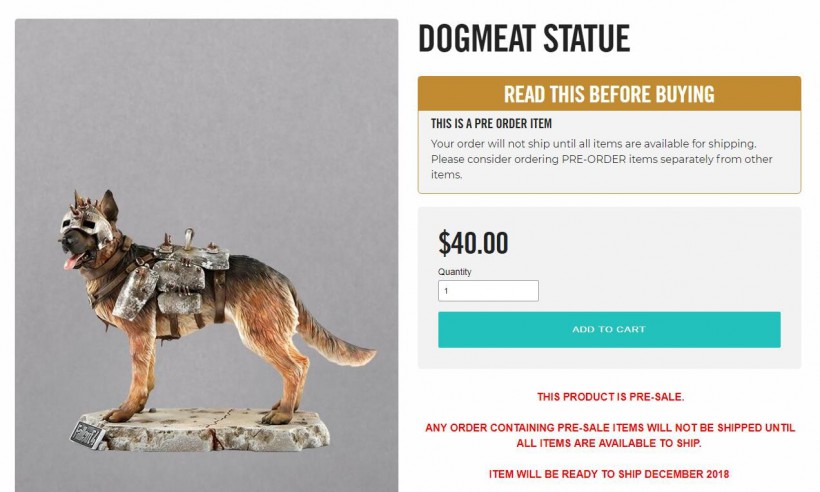
Task: Click the Read This Before Buying banner
Action: [608, 95]
